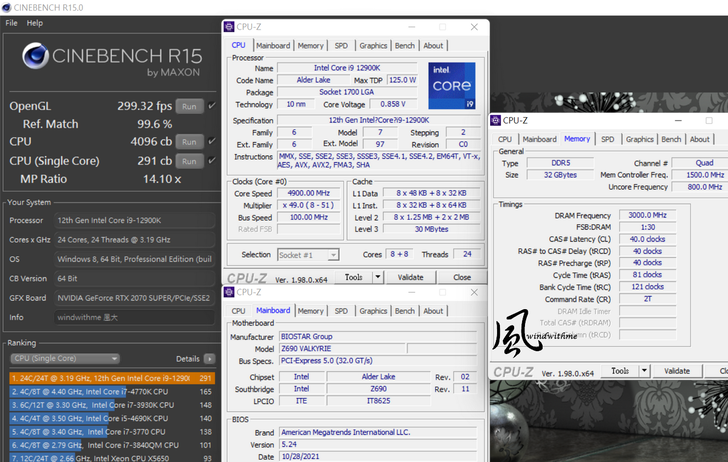This screenshot has width=728, height=462.
Task: Click the Info field showing windwithme
Action: pos(135,317)
